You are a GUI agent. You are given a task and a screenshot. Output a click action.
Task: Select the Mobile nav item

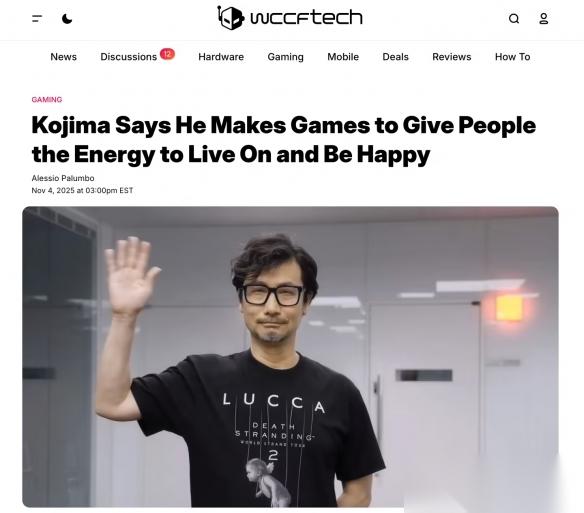[x=343, y=57]
